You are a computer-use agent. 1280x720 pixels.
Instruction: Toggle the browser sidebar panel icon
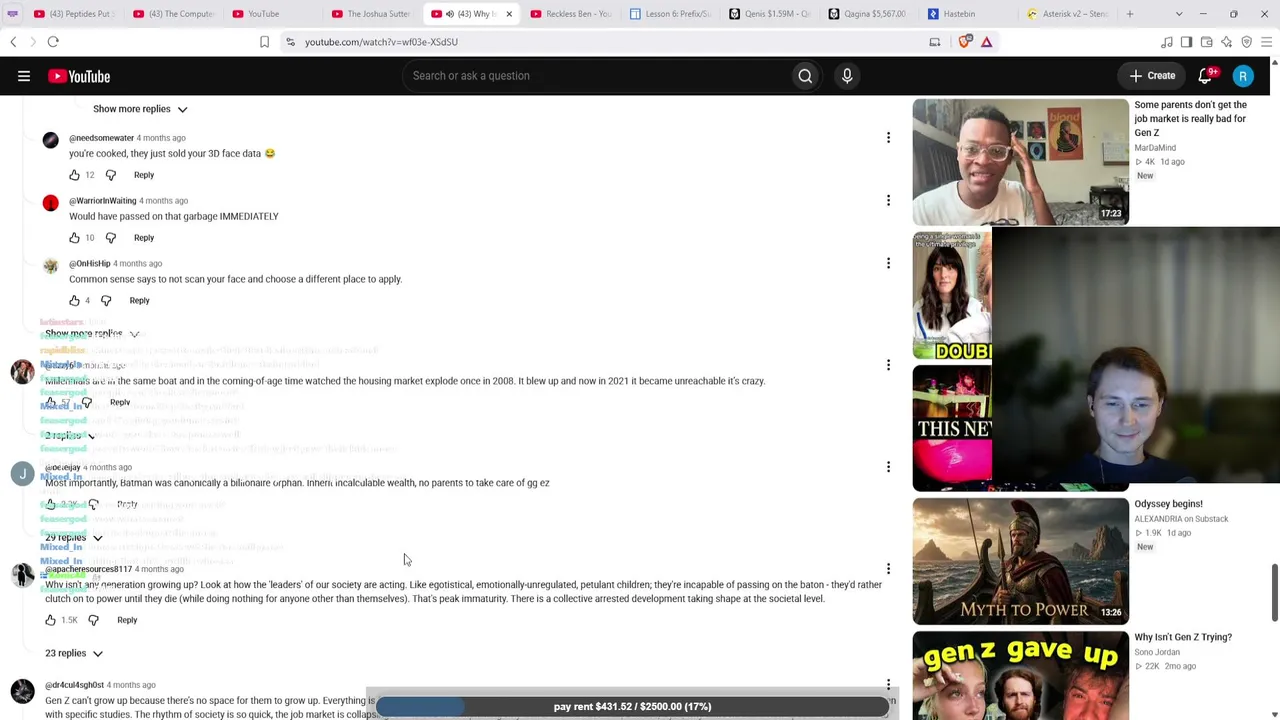click(x=1186, y=42)
